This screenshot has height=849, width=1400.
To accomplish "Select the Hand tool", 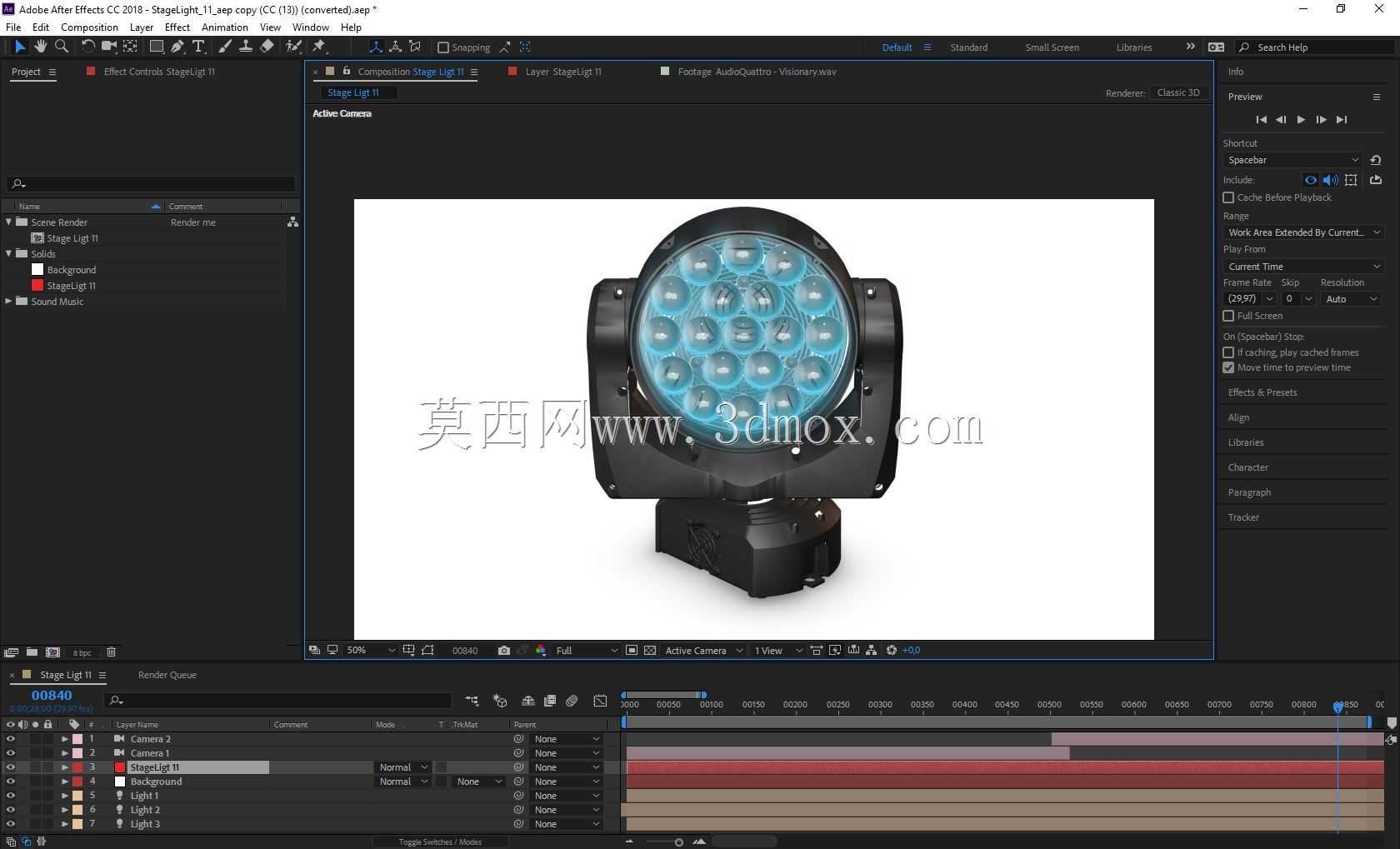I will pyautogui.click(x=40, y=47).
